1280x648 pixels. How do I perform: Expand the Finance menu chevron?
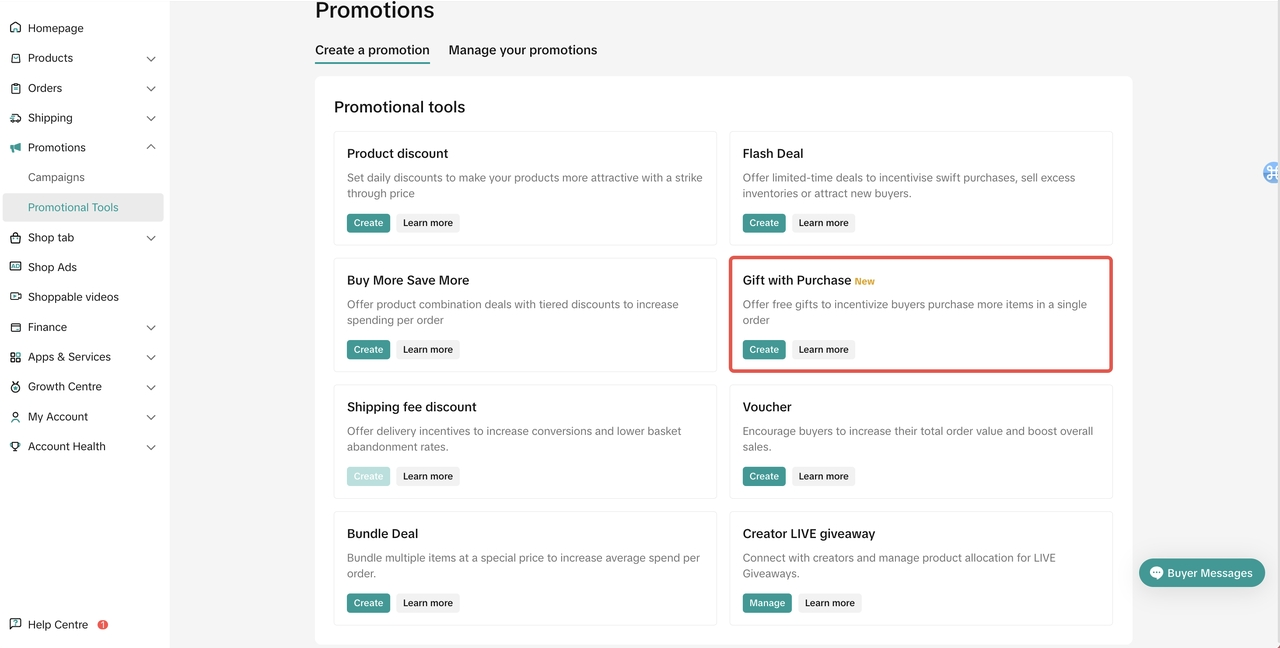pyautogui.click(x=151, y=328)
